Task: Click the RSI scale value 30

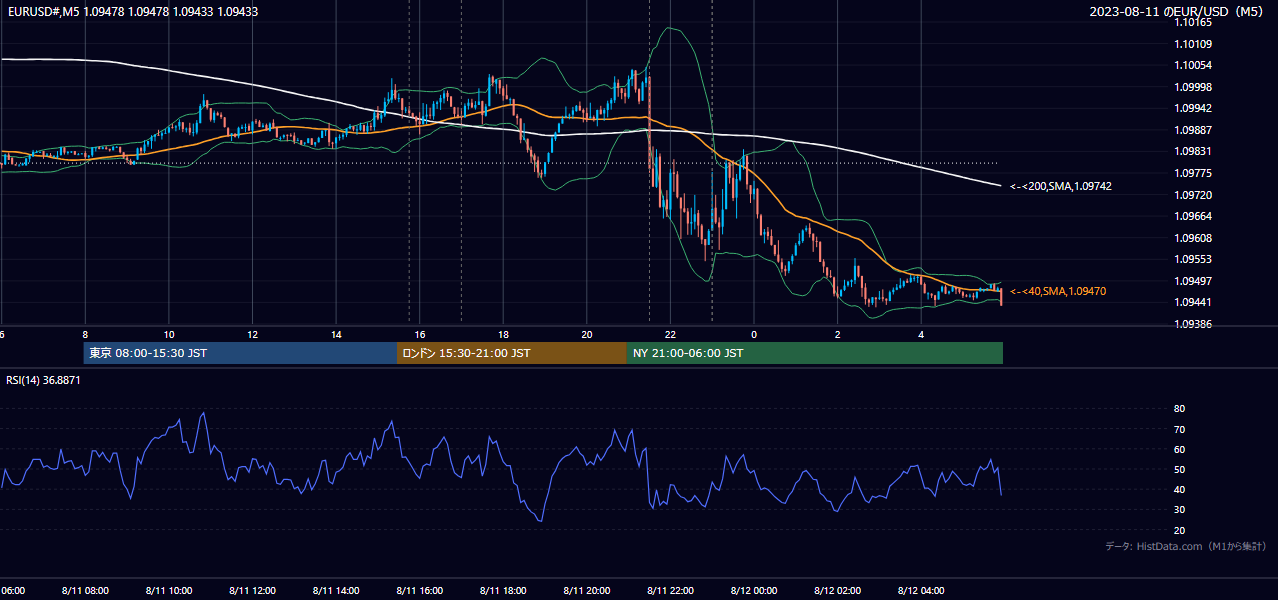Action: (x=1179, y=509)
